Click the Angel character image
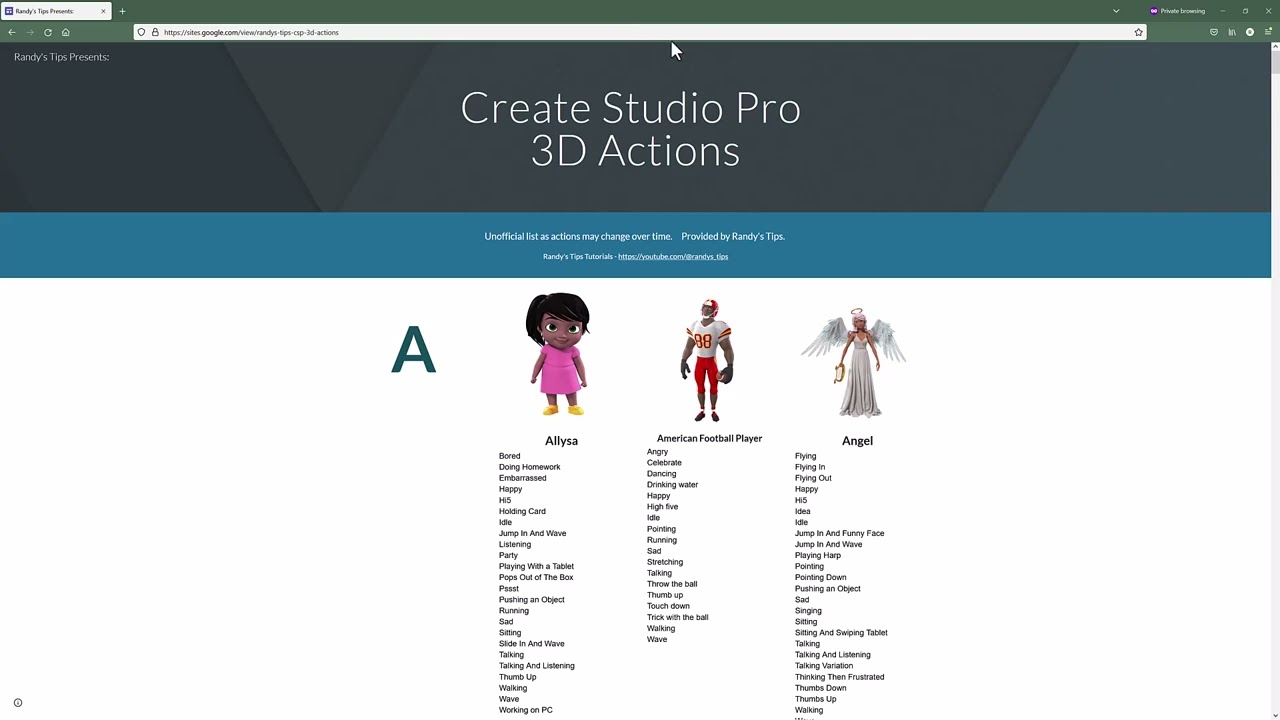The width and height of the screenshot is (1280, 720). point(854,362)
